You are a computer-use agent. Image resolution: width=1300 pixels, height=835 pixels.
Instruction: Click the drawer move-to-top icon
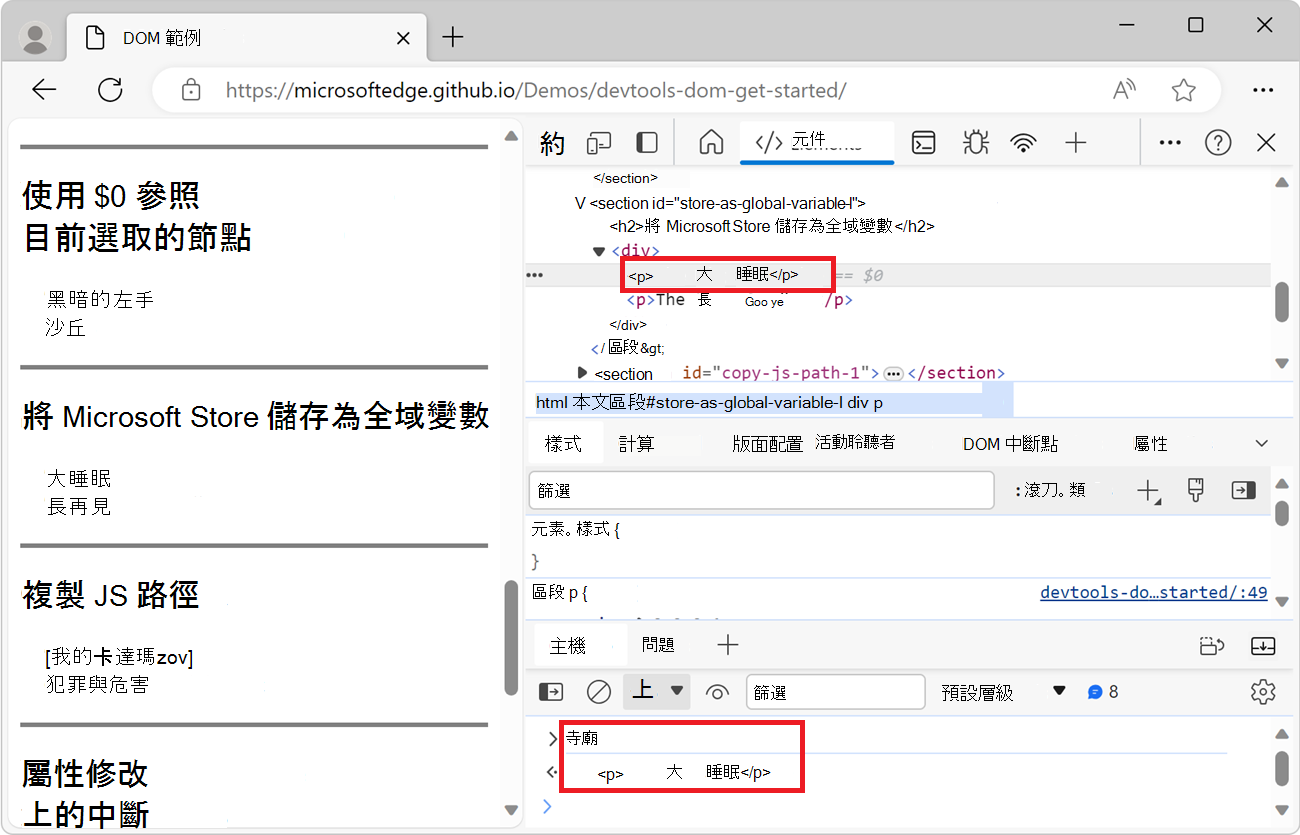(1212, 646)
